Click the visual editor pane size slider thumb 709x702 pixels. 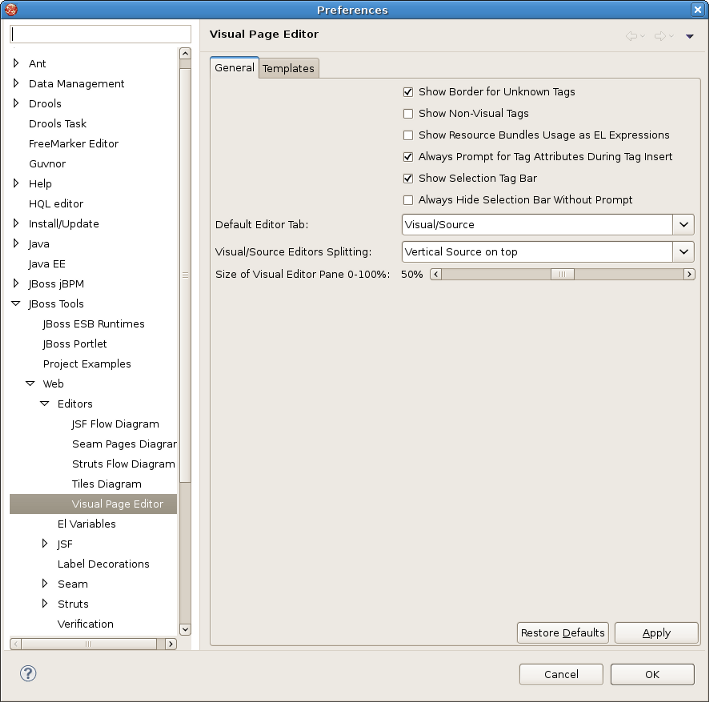coord(562,274)
